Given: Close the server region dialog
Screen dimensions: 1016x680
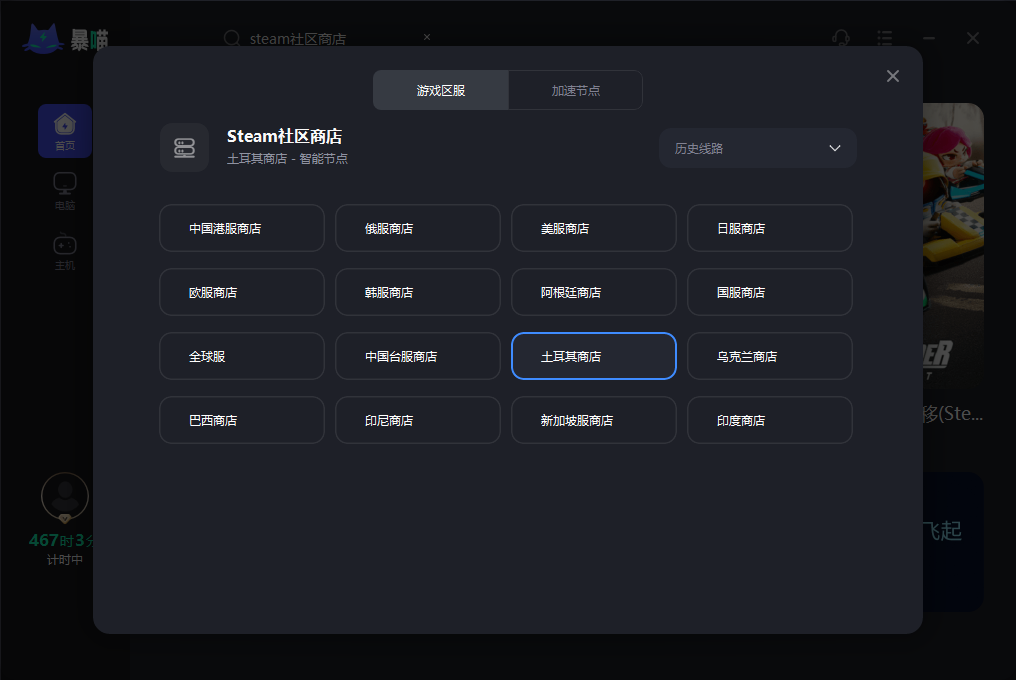Looking at the screenshot, I should point(892,76).
